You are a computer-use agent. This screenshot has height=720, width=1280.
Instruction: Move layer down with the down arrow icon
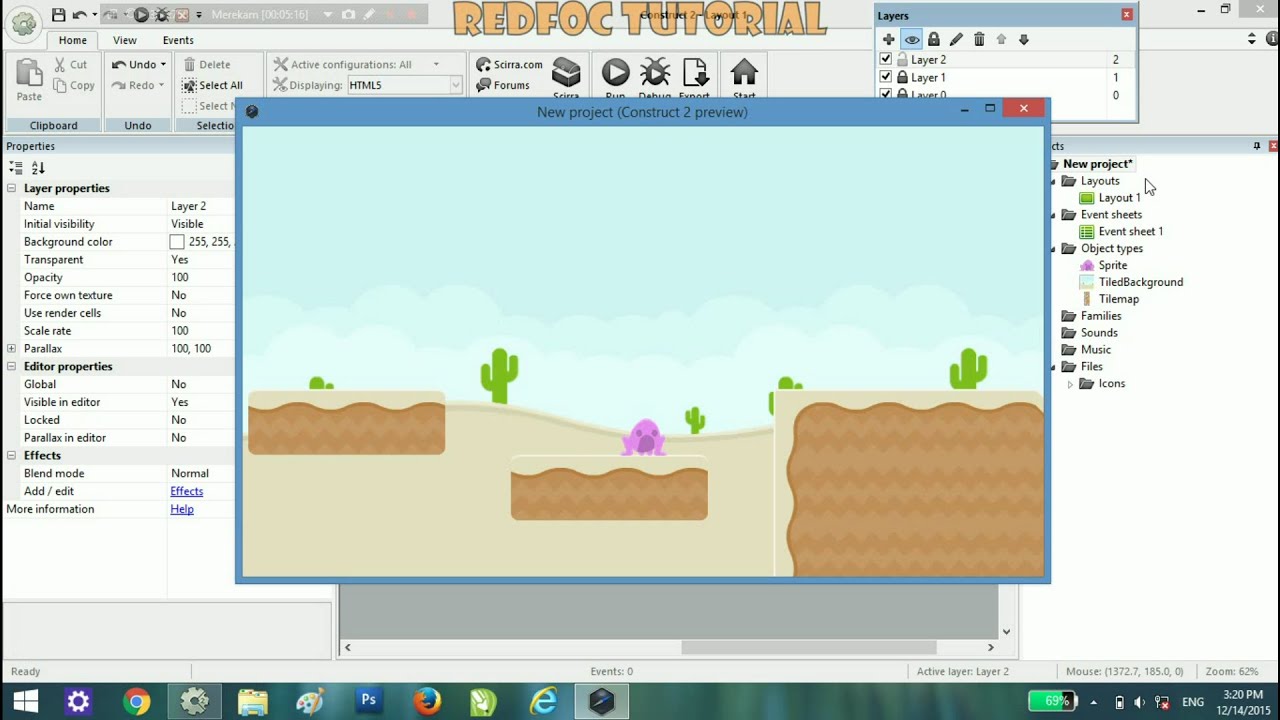click(1023, 39)
